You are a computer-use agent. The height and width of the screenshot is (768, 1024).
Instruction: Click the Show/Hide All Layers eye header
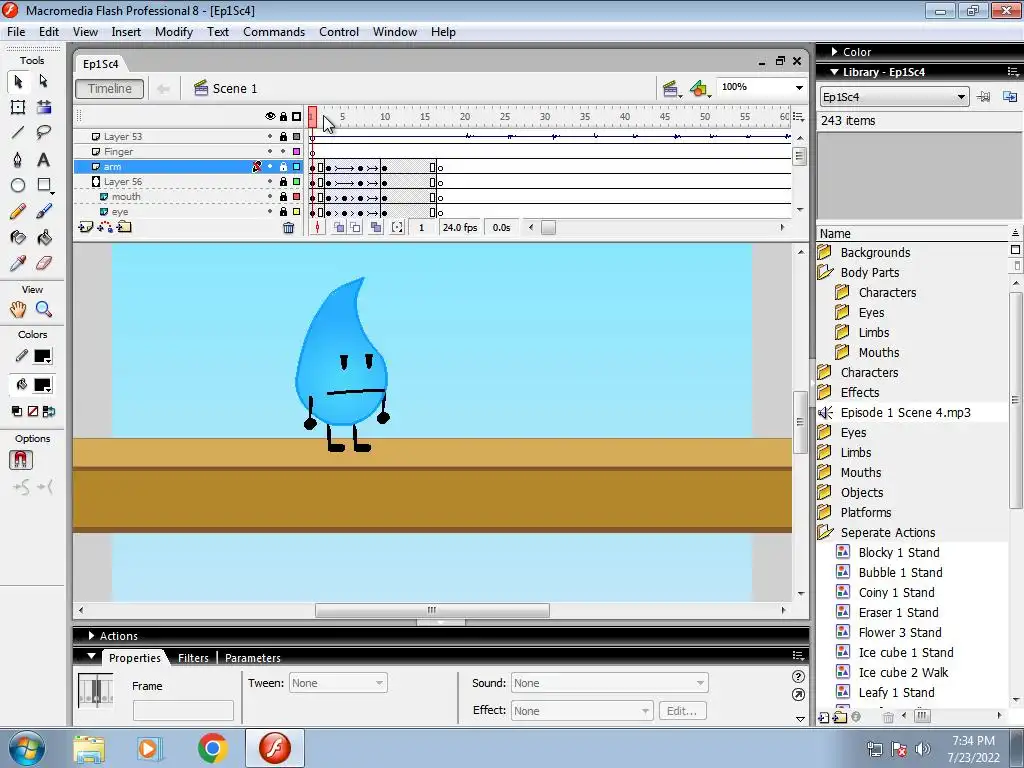pyautogui.click(x=270, y=116)
